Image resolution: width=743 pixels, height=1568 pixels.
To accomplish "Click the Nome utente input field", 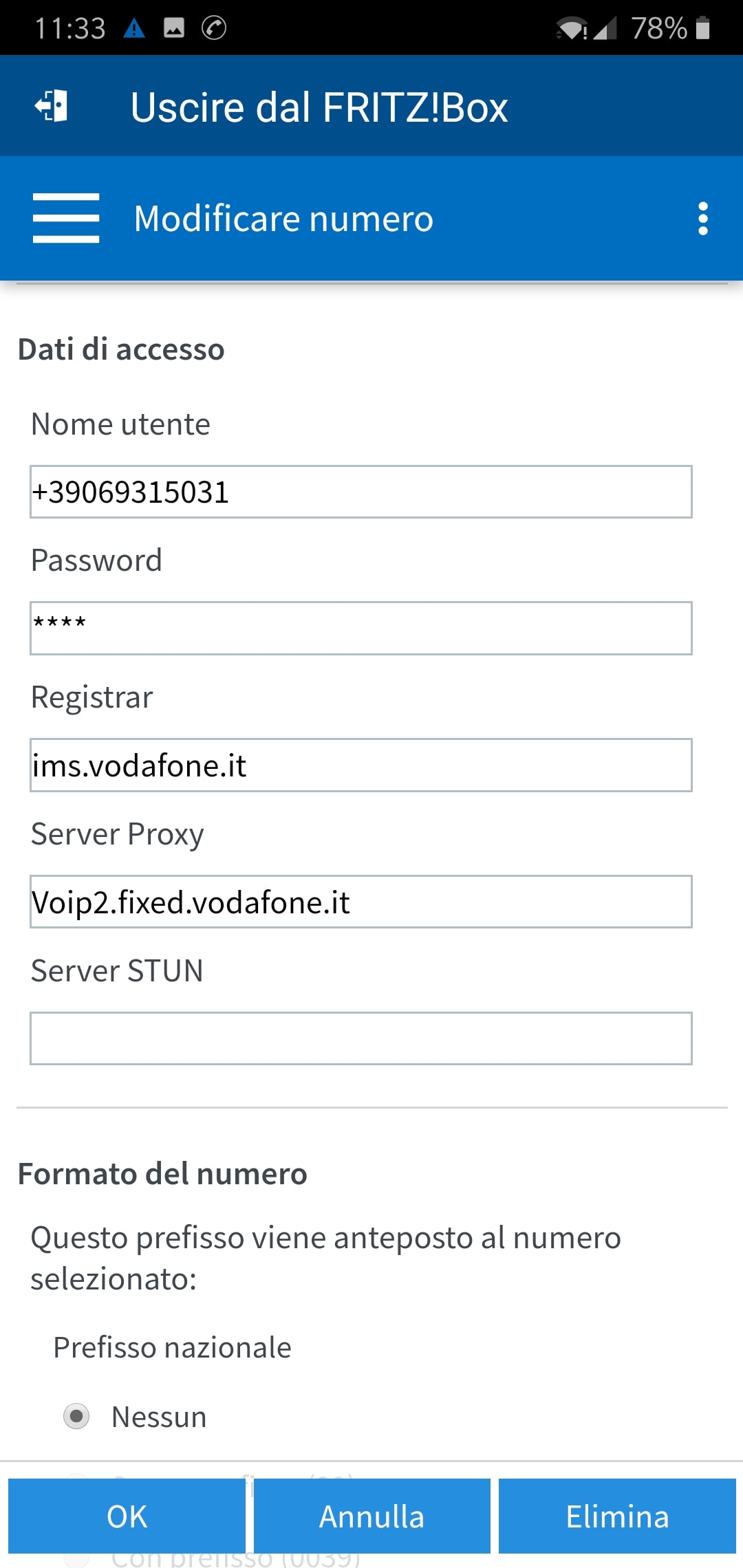I will pyautogui.click(x=361, y=492).
